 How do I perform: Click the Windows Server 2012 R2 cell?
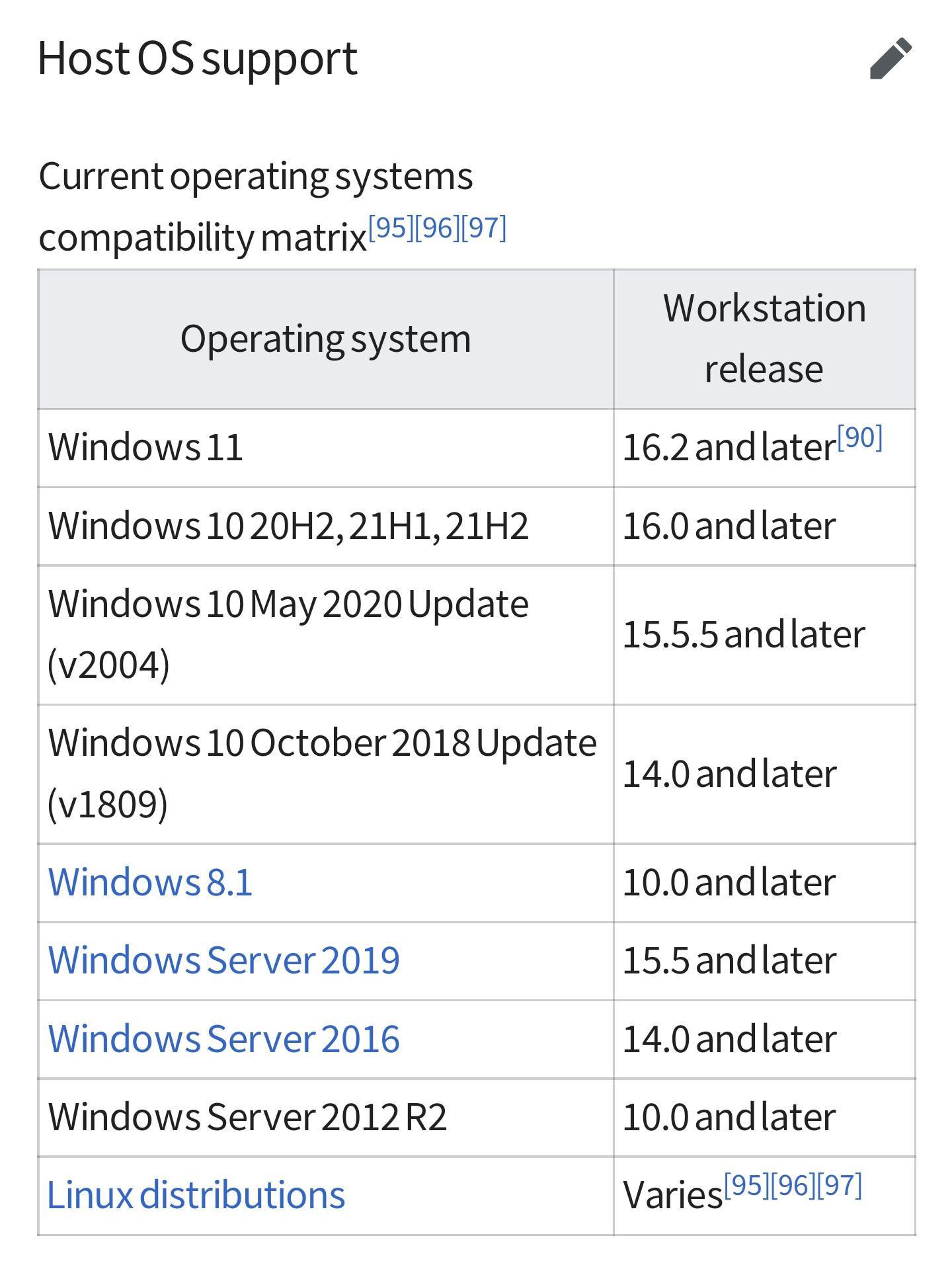pyautogui.click(x=248, y=1117)
